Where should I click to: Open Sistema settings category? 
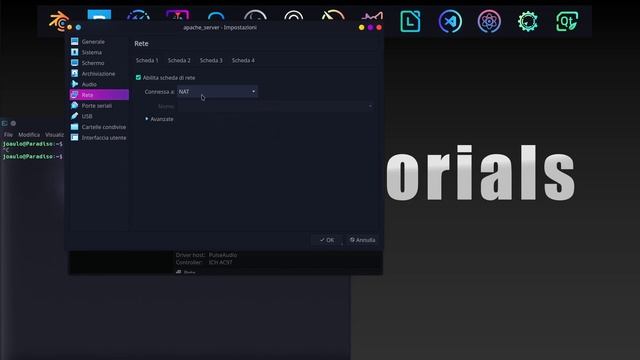(x=99, y=52)
